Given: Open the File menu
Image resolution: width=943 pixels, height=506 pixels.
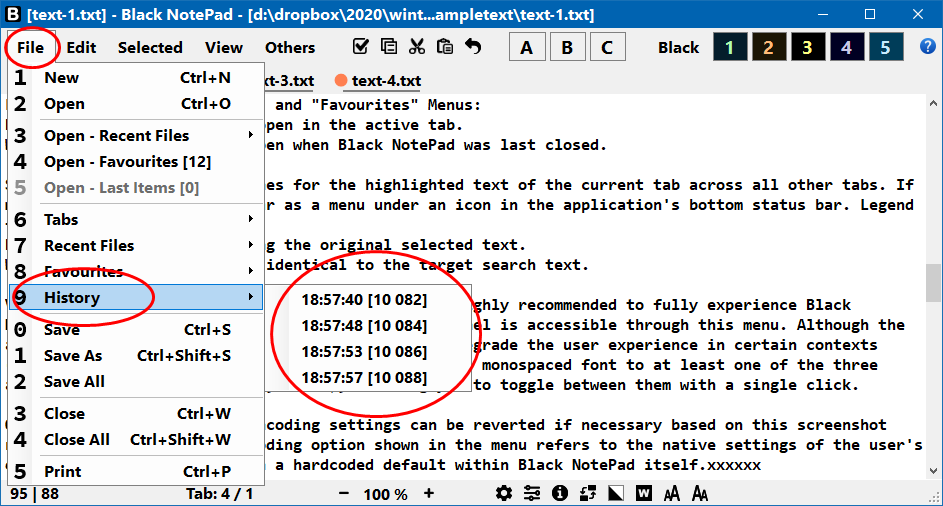Looking at the screenshot, I should 31,48.
